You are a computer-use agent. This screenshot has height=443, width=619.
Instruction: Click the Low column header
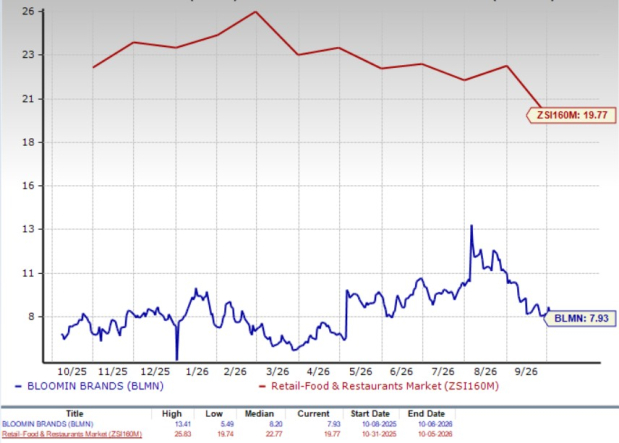[214, 414]
